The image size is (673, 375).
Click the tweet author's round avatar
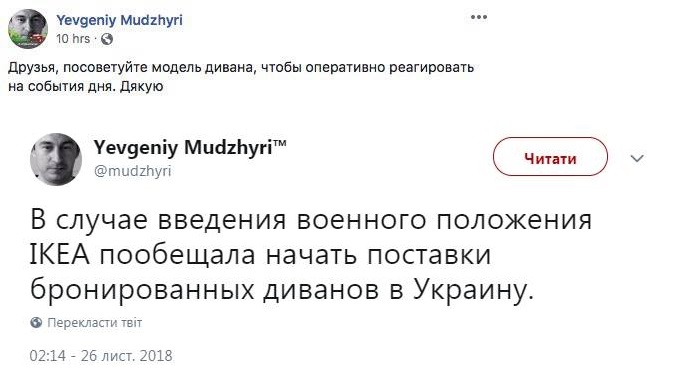tap(56, 160)
